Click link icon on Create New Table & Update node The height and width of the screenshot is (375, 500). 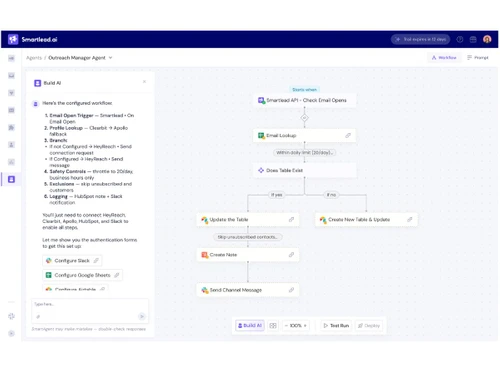(410, 219)
